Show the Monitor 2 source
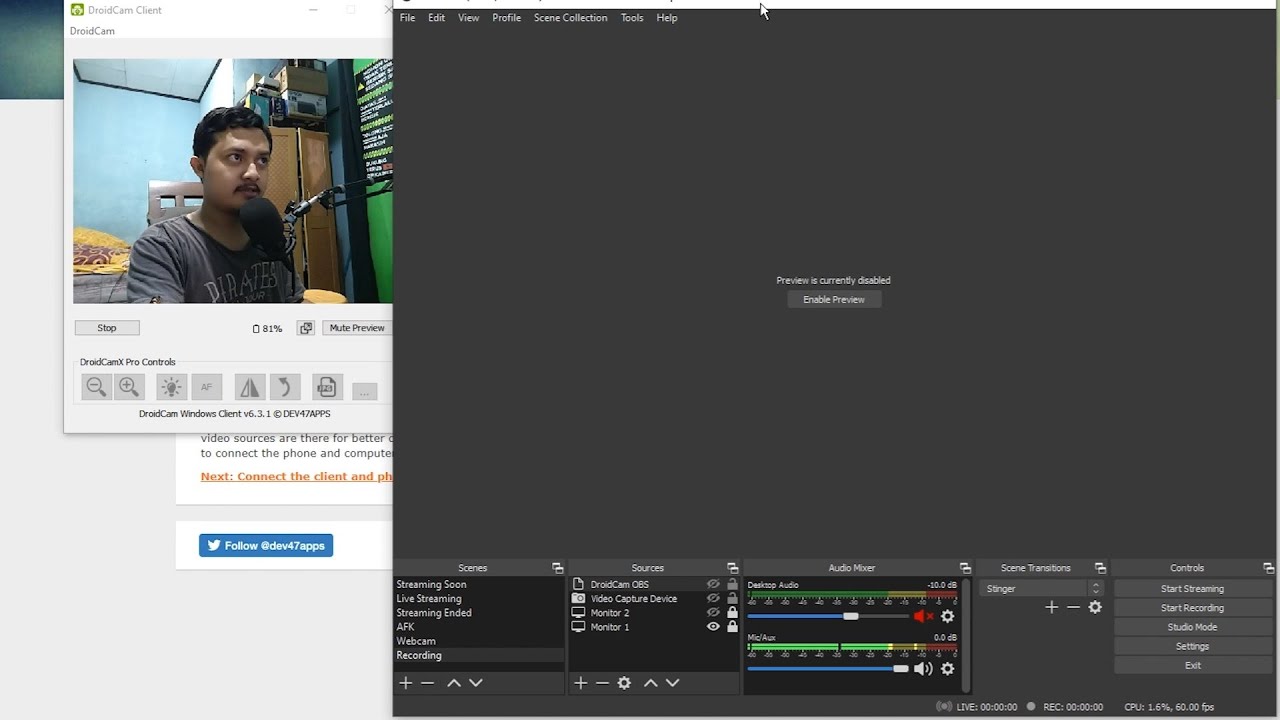The image size is (1280, 720). coord(713,613)
